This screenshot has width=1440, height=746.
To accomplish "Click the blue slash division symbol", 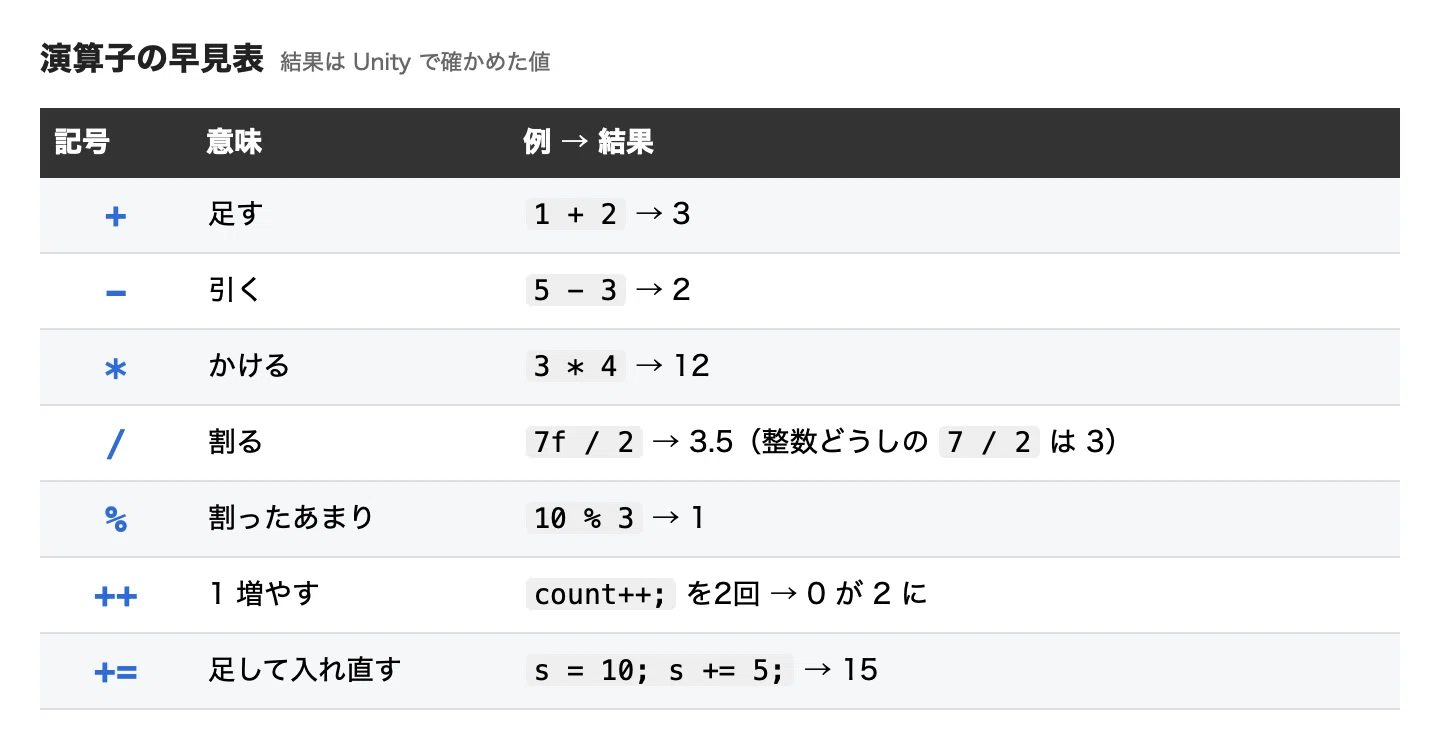I will point(115,444).
